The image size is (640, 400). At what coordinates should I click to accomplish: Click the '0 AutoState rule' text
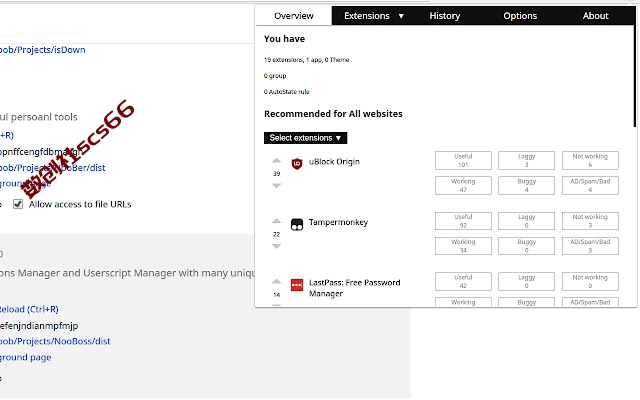(287, 92)
